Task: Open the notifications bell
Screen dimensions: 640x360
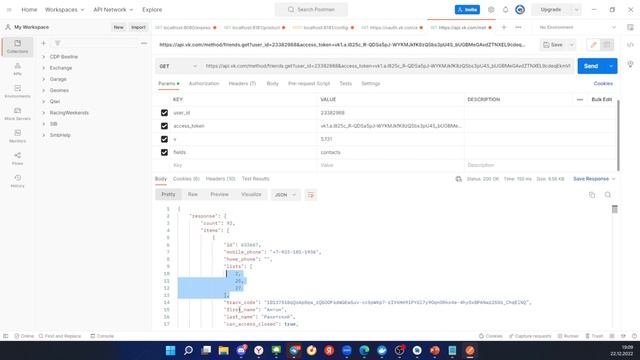Action: [505, 9]
